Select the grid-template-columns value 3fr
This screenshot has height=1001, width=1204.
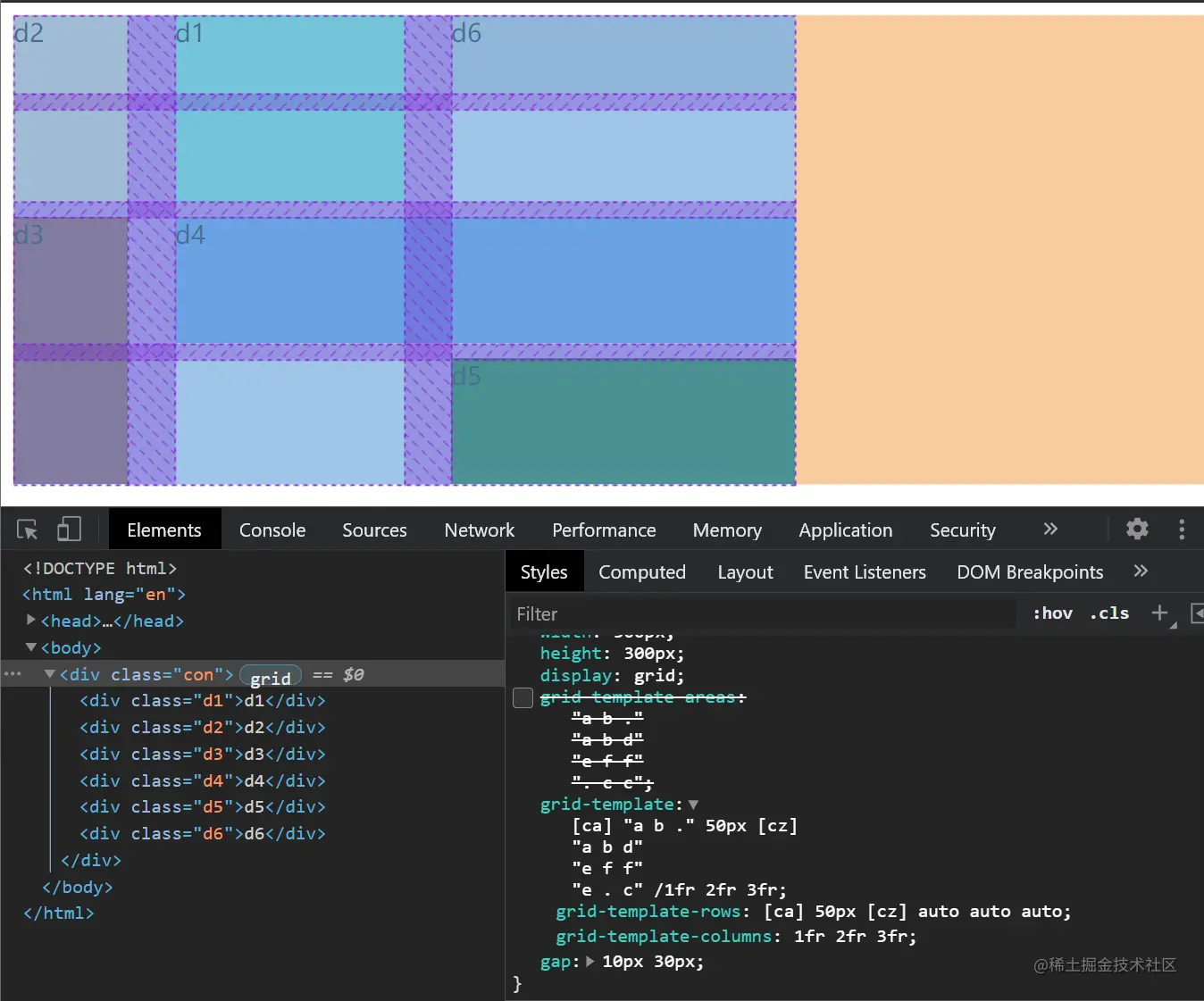click(900, 936)
